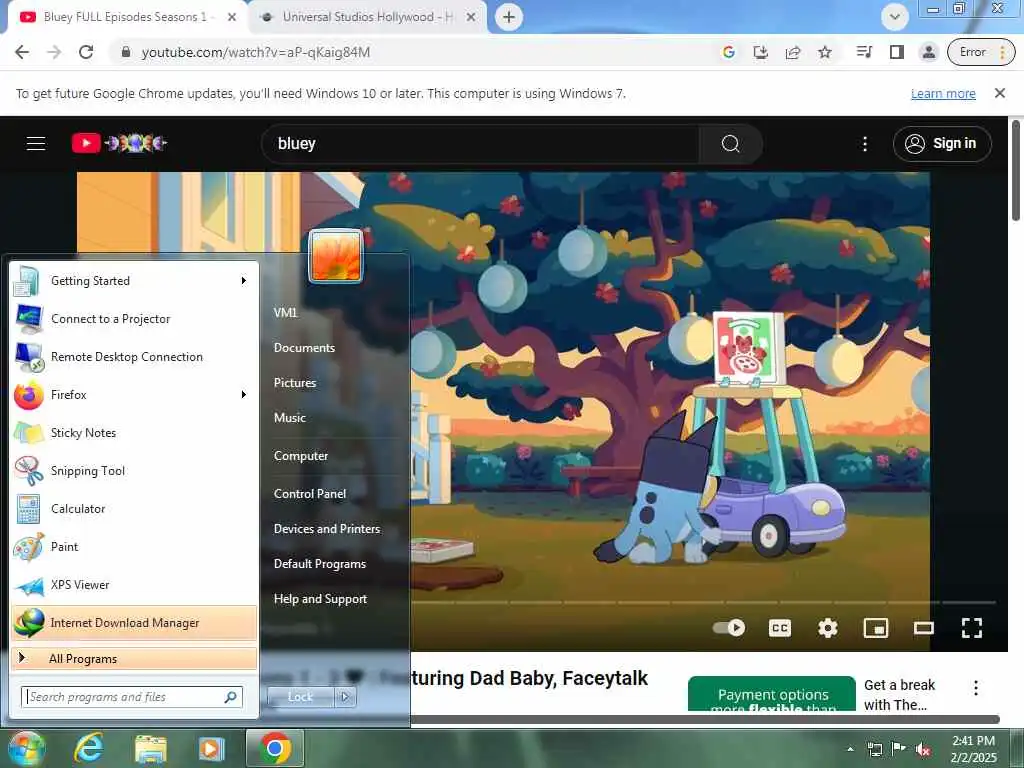
Task: Click the bluey search field
Action: tap(480, 144)
